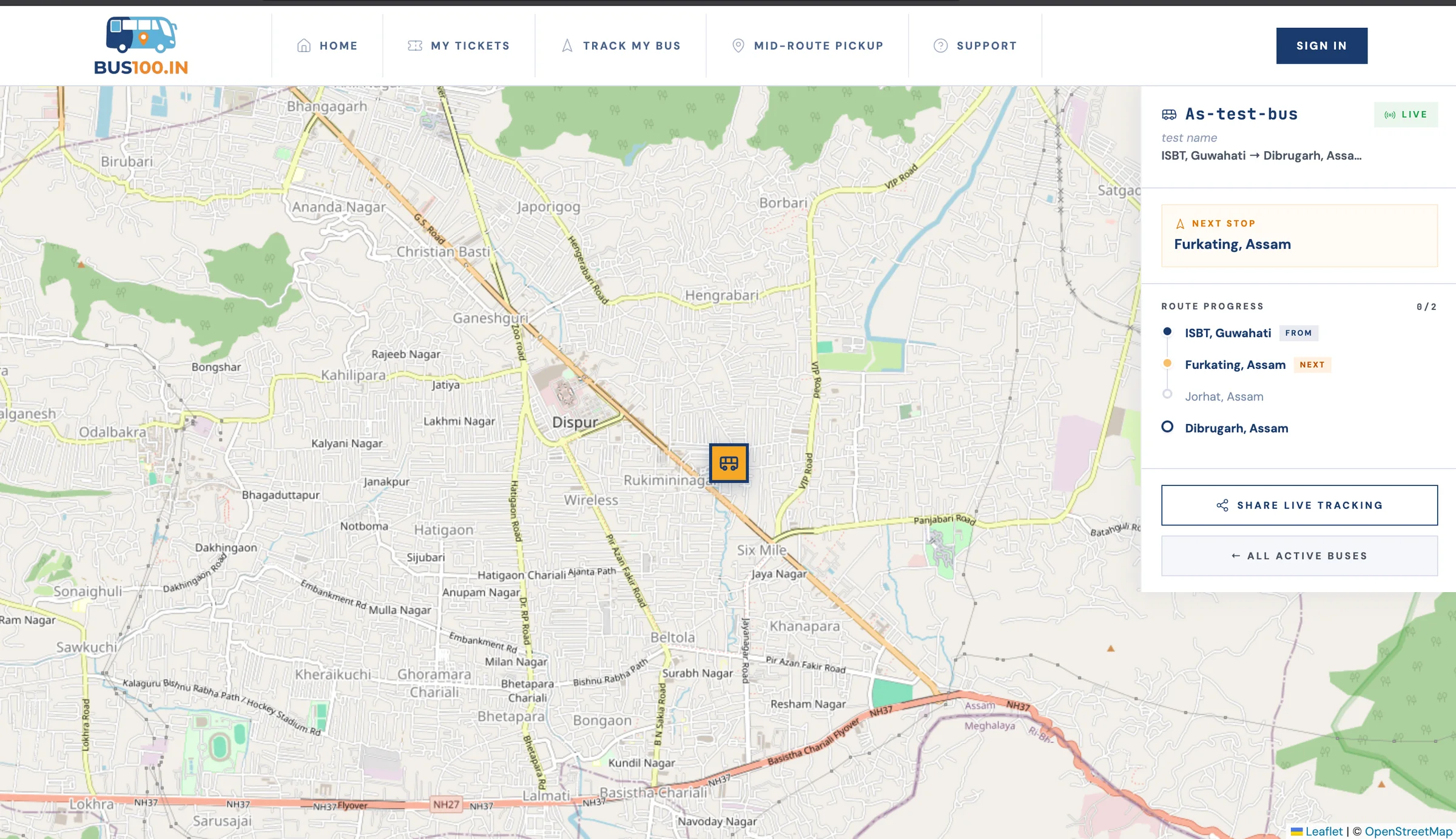Image resolution: width=1456 pixels, height=839 pixels.
Task: Select Furkating, Assam in route list
Action: click(1235, 365)
